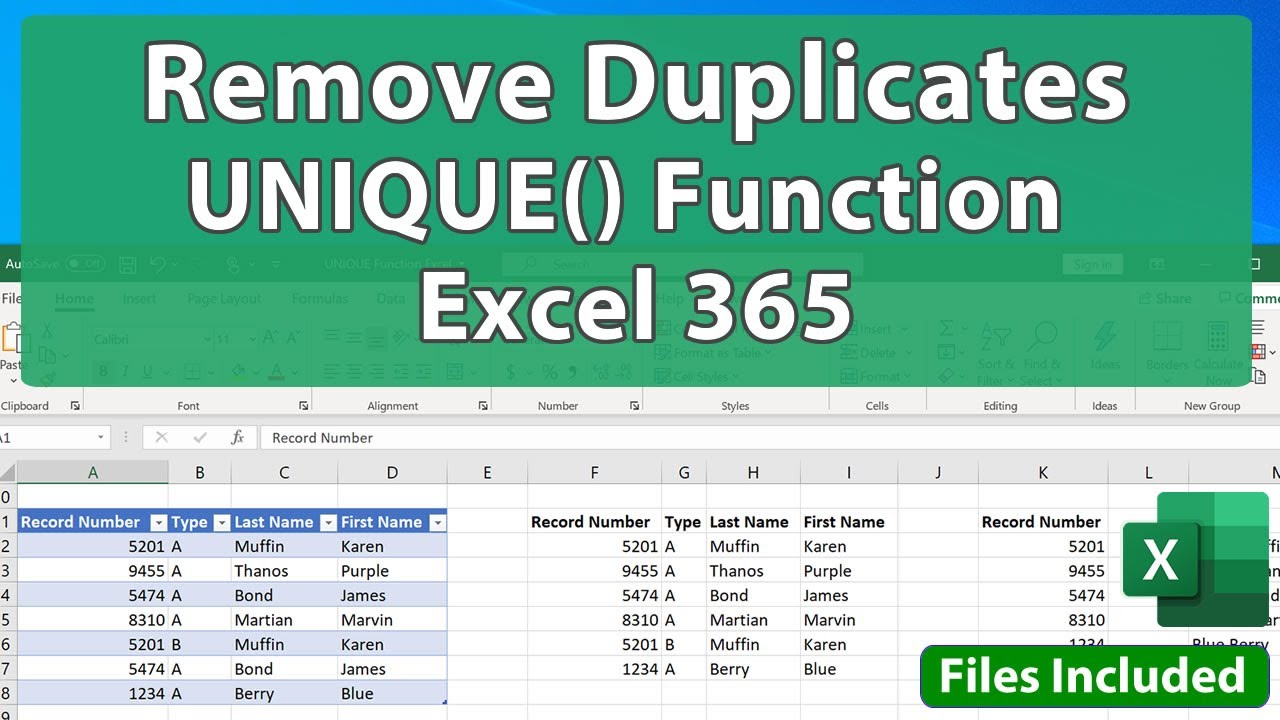The width and height of the screenshot is (1280, 720).
Task: Go to the Formulas tab
Action: tap(319, 298)
